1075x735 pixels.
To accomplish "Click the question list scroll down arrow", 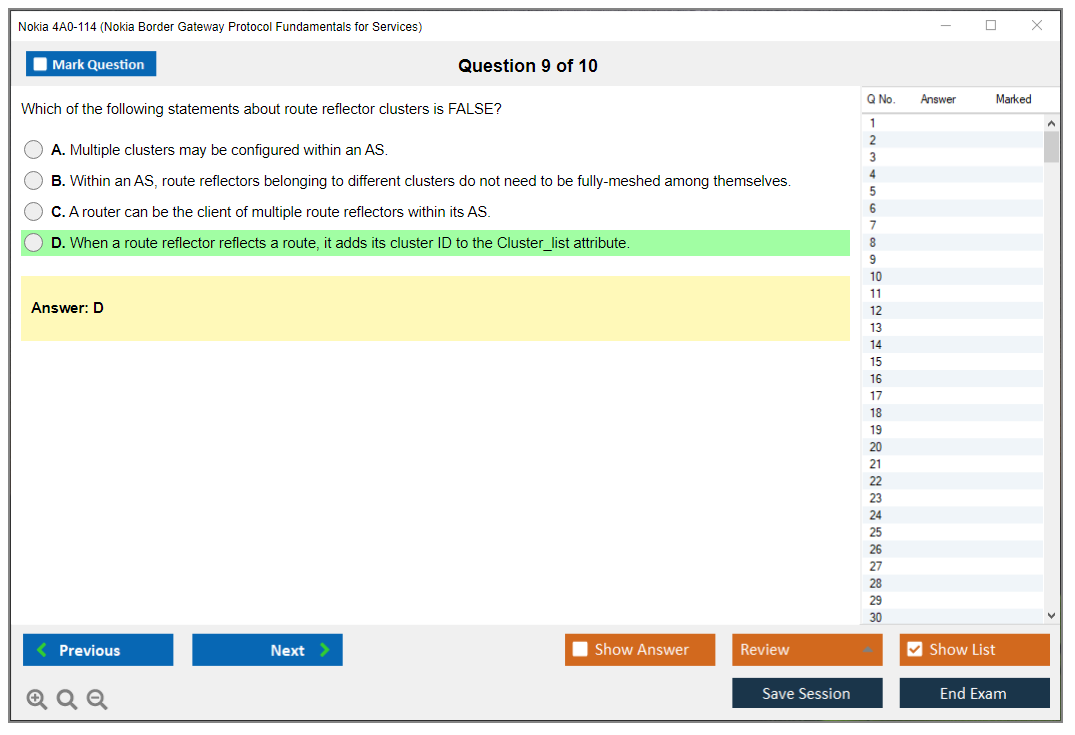I will point(1051,616).
